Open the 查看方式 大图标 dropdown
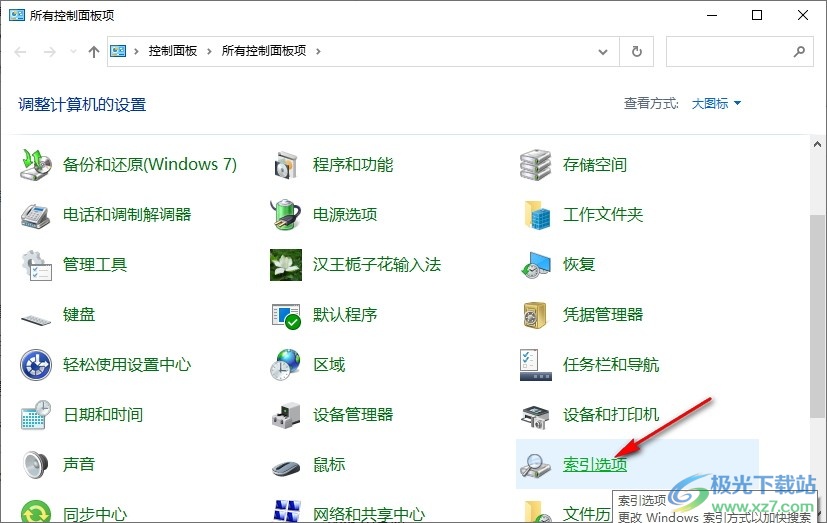This screenshot has height=523, width=827. point(716,103)
